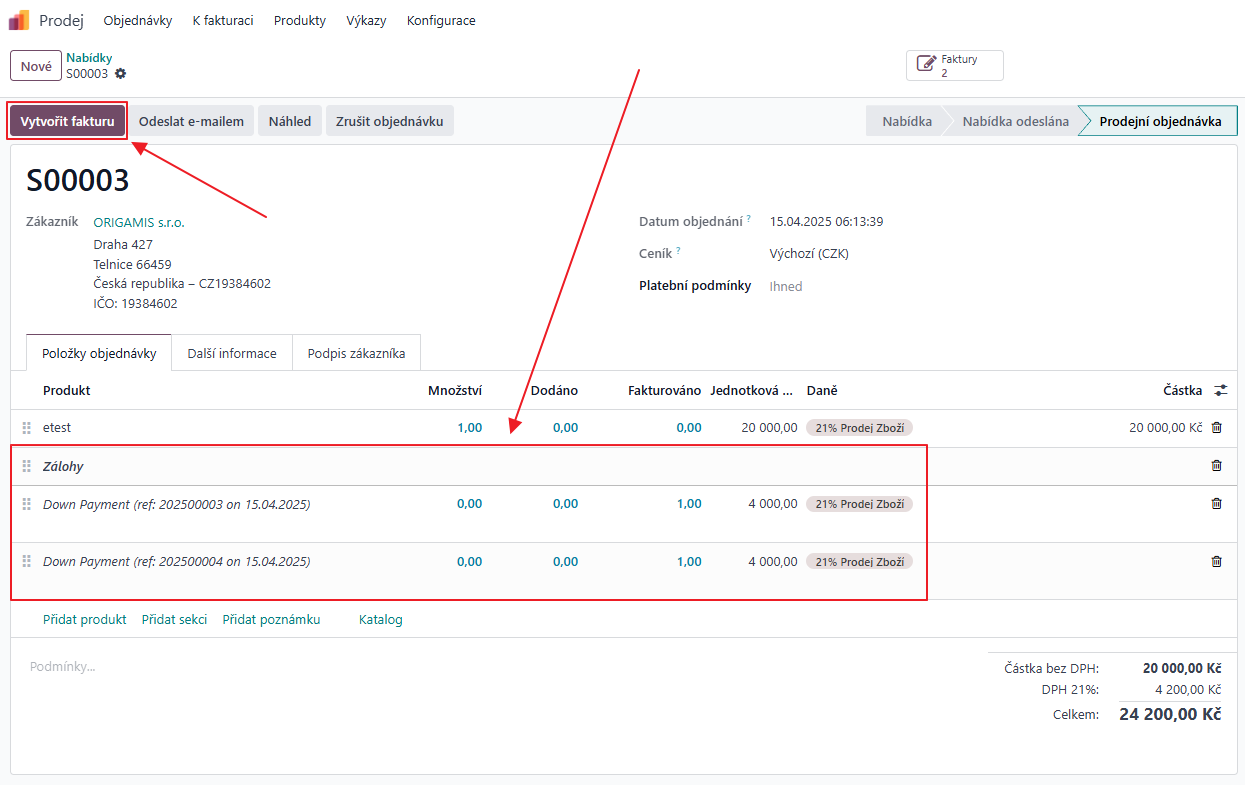Click Zrušit objednávku button
The image size is (1245, 785).
coord(390,121)
